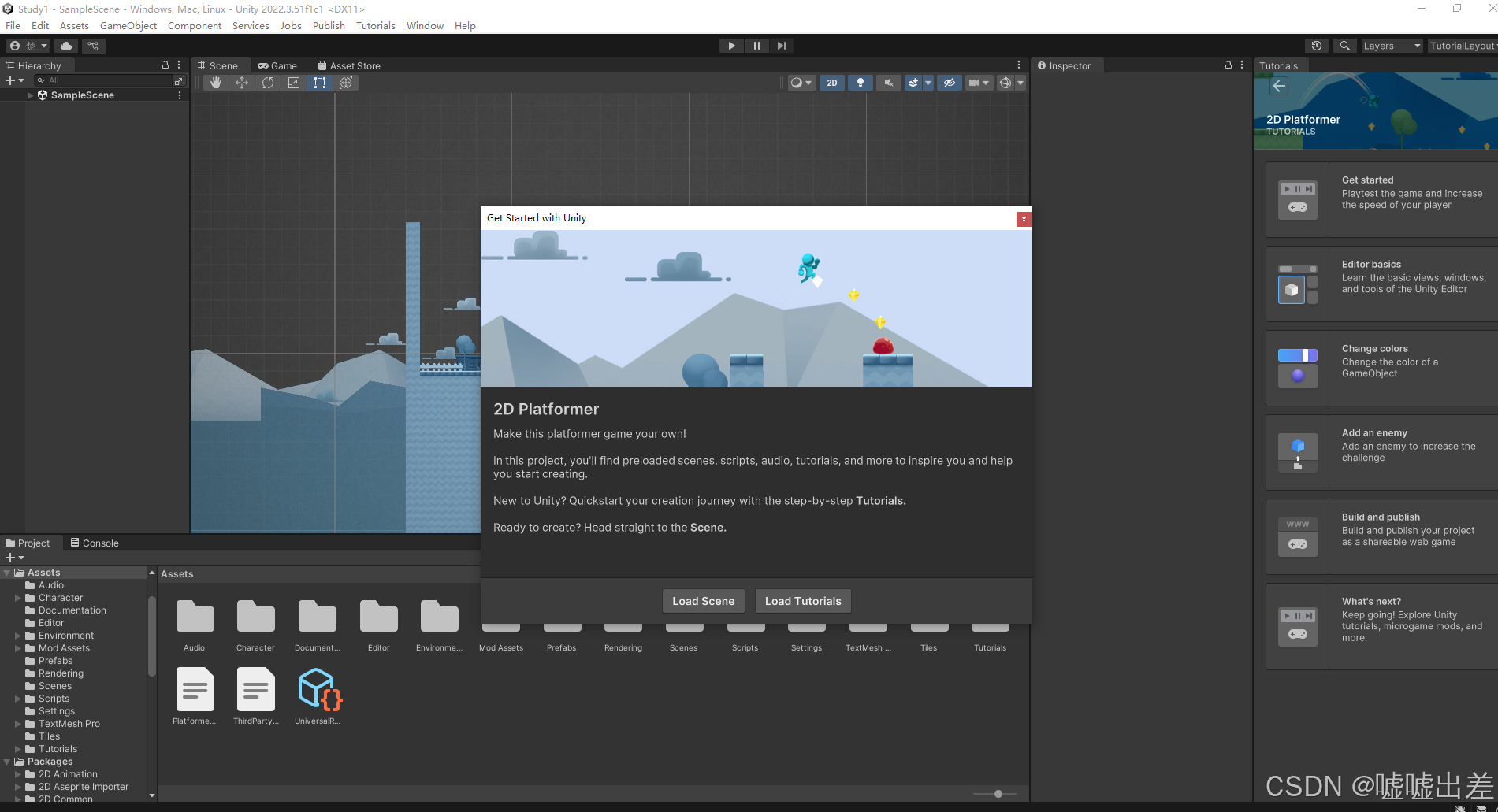This screenshot has height=812, width=1498.
Task: Open scene picker in Hierarchy search
Action: point(180,80)
